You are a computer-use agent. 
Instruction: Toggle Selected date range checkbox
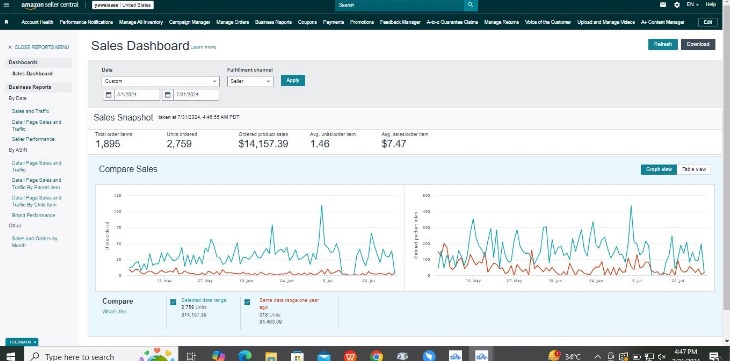coord(173,302)
